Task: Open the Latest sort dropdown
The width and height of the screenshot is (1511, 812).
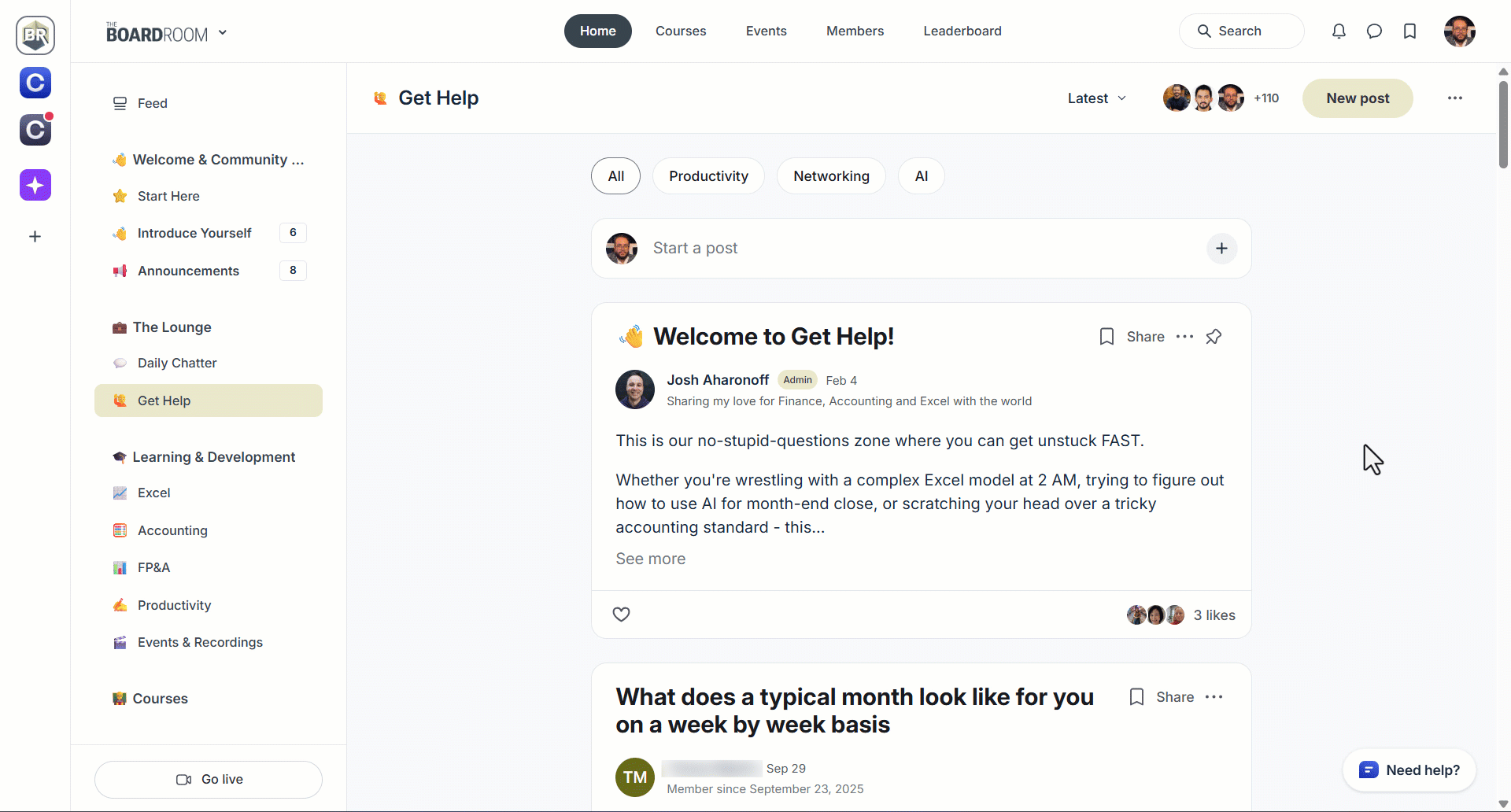Action: (x=1095, y=98)
